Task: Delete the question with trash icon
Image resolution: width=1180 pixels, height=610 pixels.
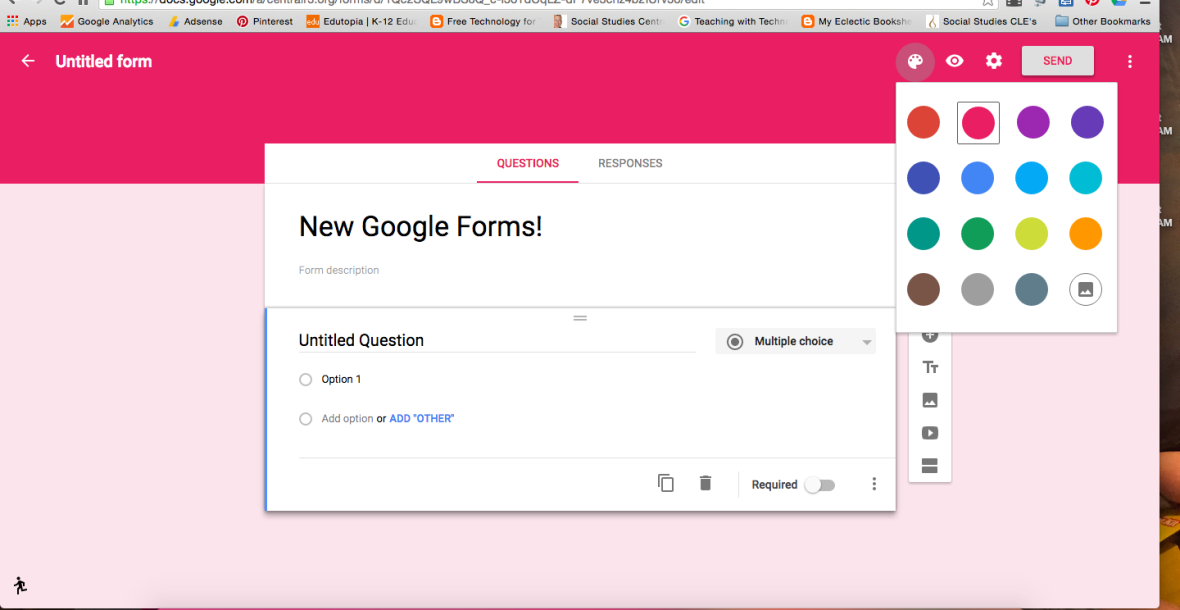Action: pyautogui.click(x=705, y=483)
